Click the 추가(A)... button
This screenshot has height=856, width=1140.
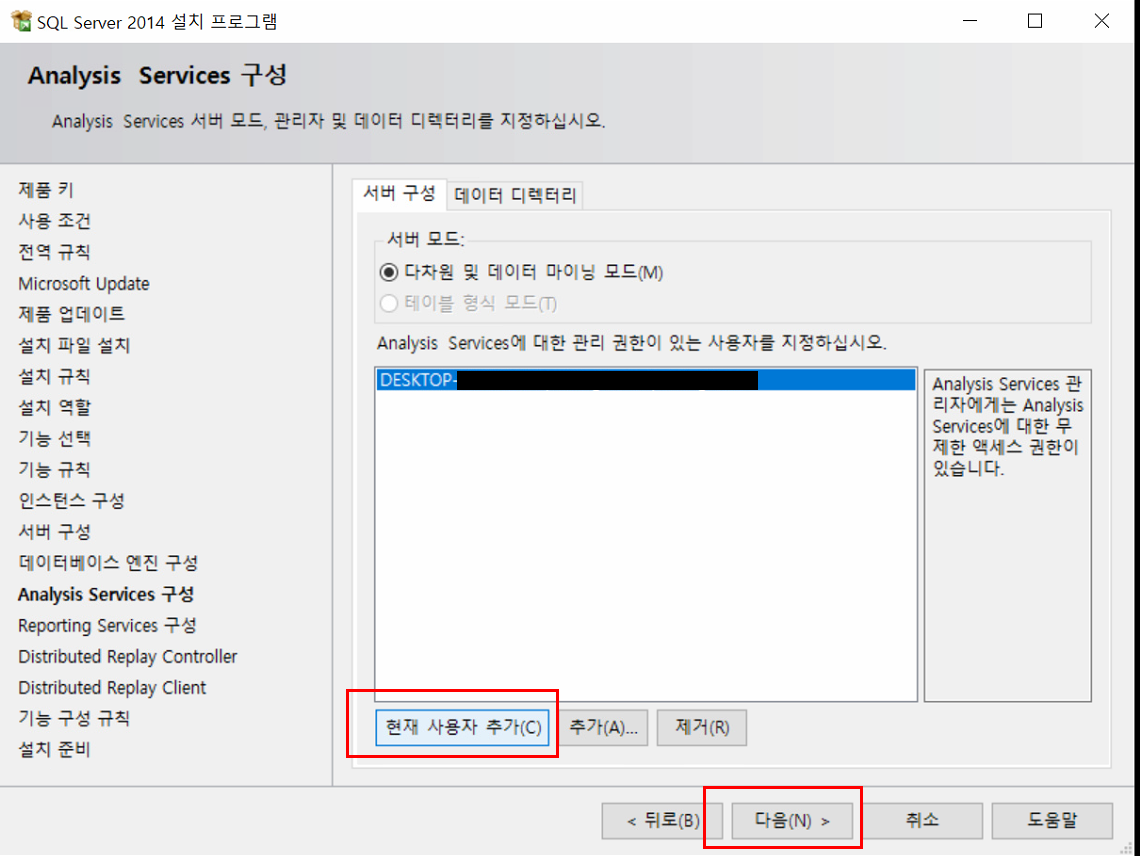[x=603, y=727]
